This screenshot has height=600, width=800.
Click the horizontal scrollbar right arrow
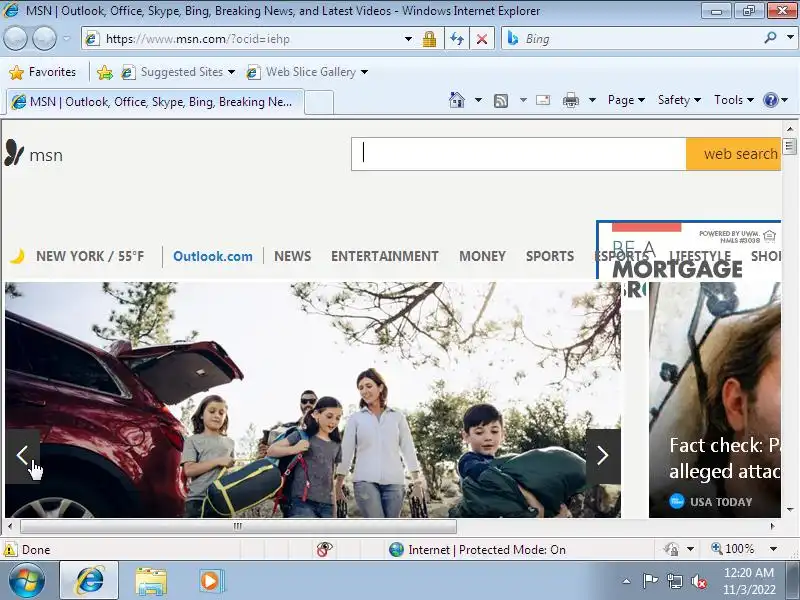point(773,526)
